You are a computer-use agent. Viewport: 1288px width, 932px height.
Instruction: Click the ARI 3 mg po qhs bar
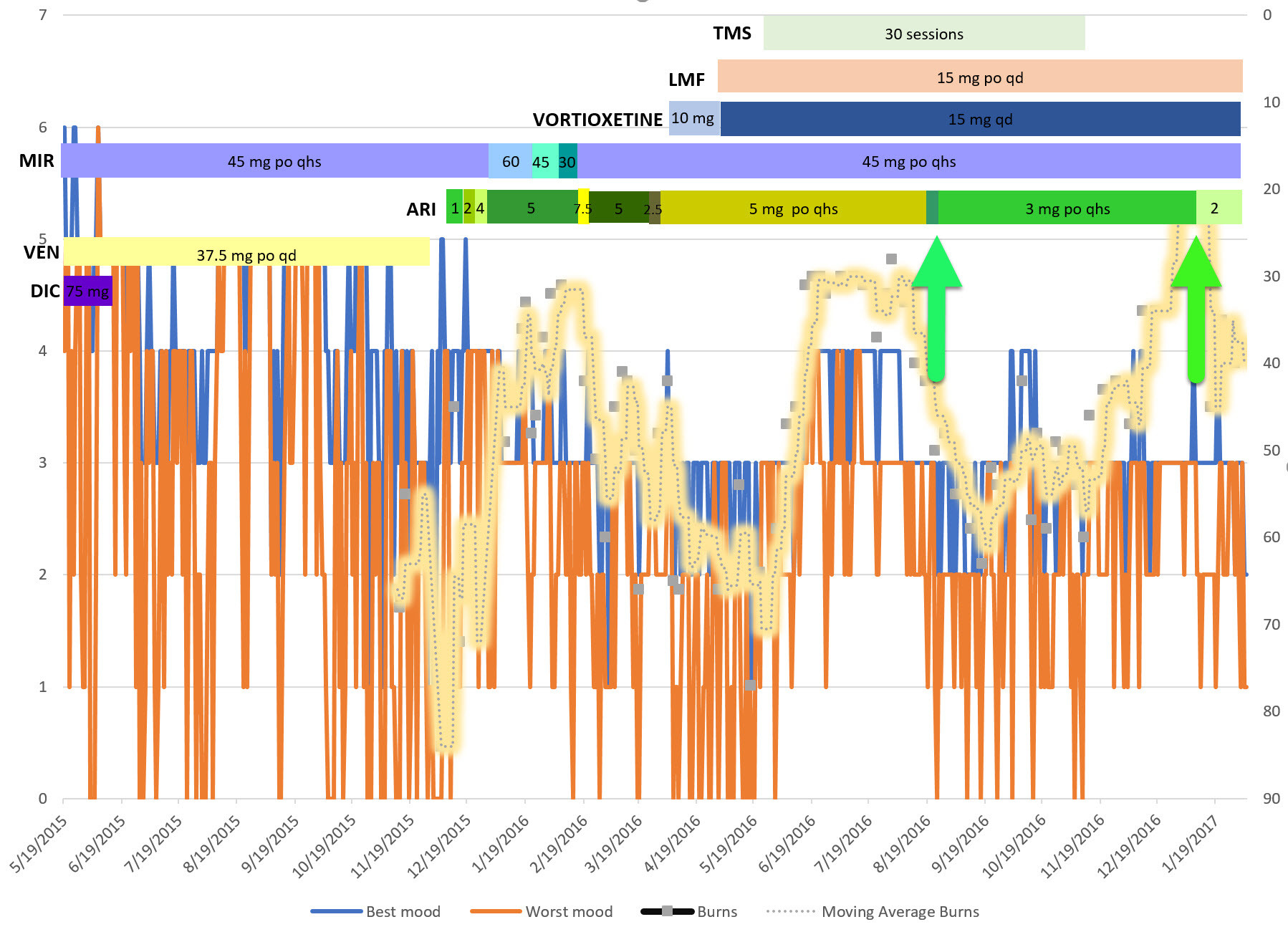(x=1067, y=208)
